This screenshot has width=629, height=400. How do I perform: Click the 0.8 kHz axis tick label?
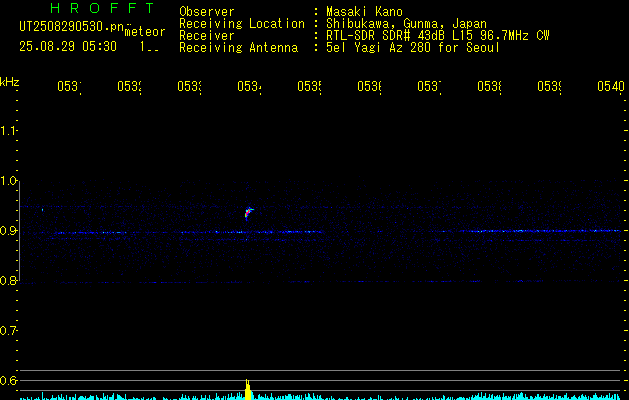coord(8,280)
